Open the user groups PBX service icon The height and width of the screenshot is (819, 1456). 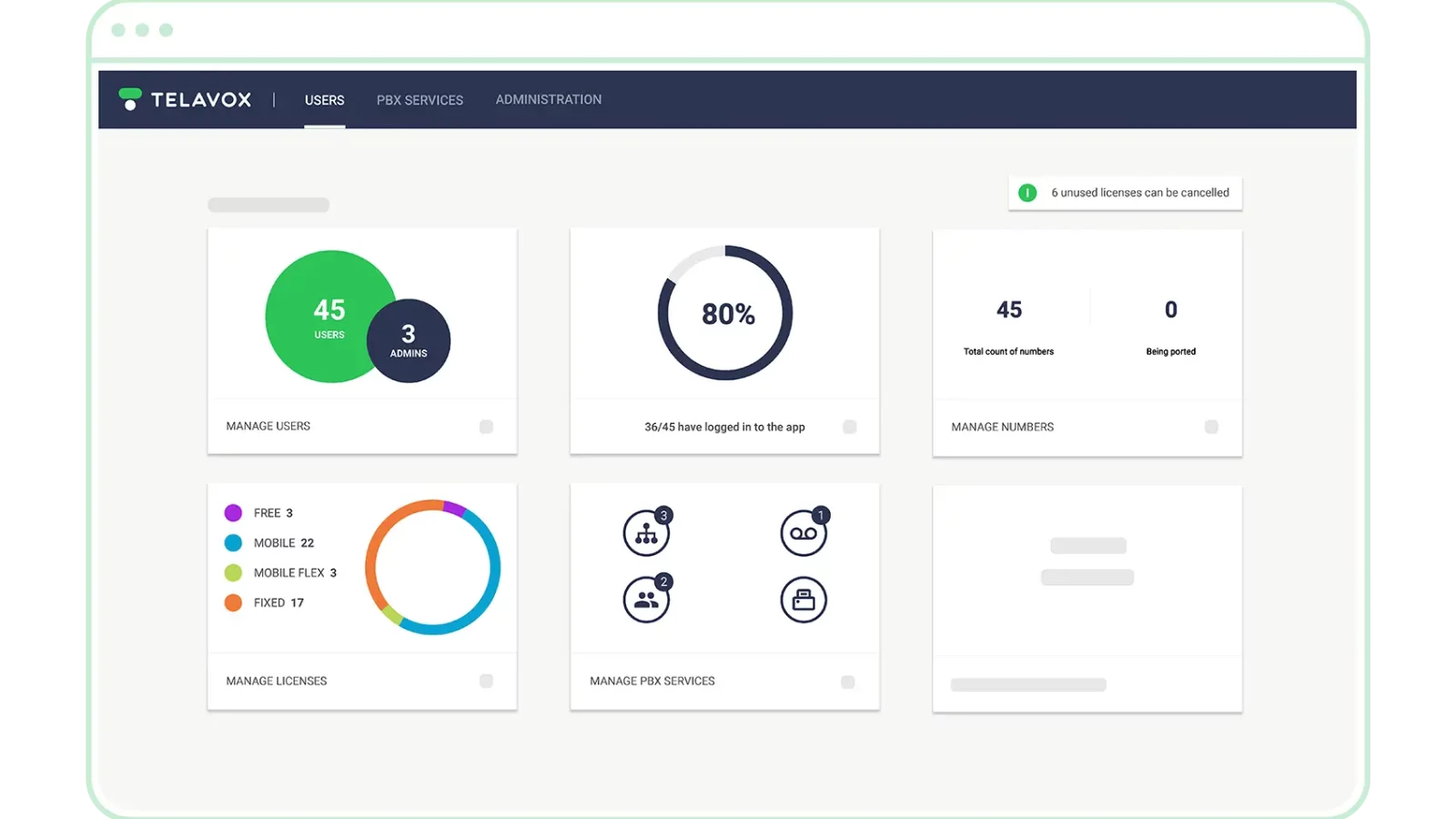point(646,600)
